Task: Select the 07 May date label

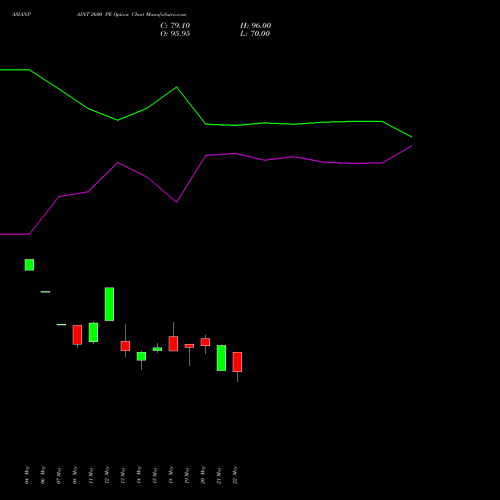Action: click(x=59, y=475)
